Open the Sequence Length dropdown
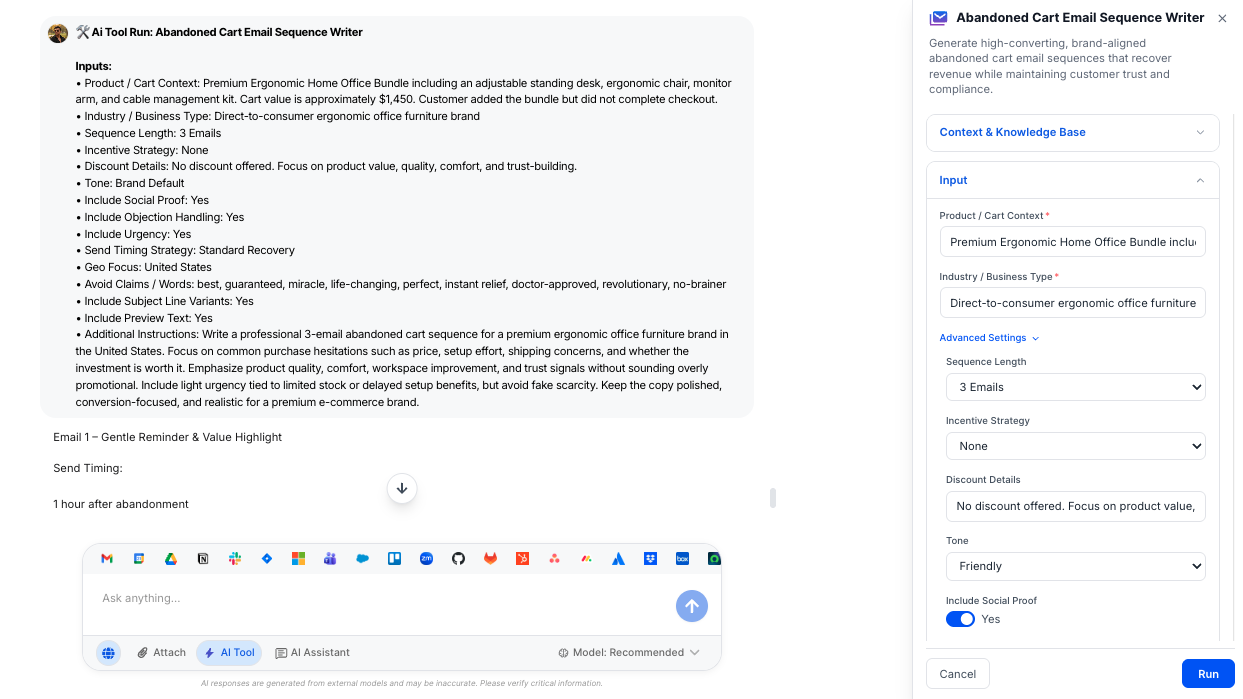1243x699 pixels. point(1075,387)
